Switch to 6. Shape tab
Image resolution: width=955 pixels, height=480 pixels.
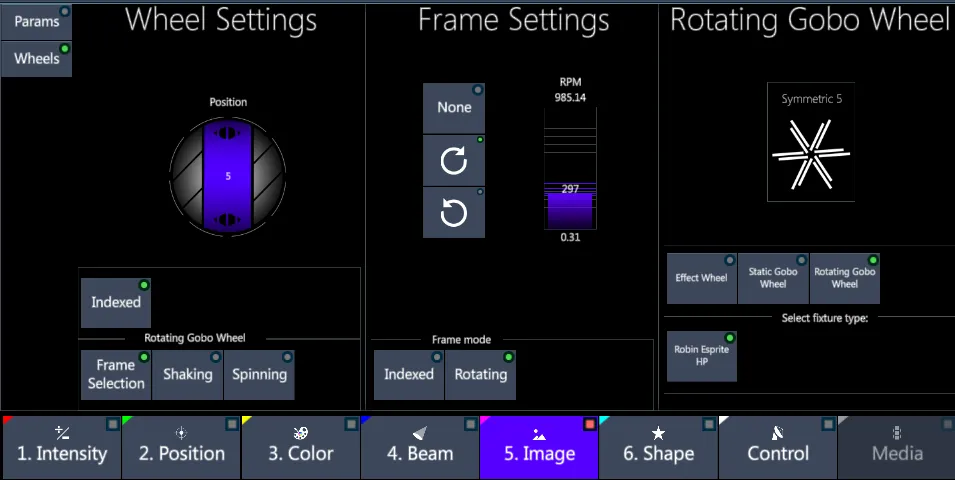point(658,448)
